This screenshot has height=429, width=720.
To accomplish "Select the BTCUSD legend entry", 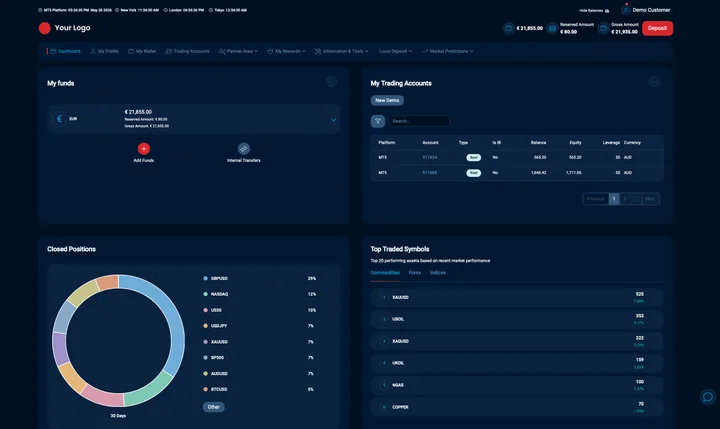I will click(215, 389).
